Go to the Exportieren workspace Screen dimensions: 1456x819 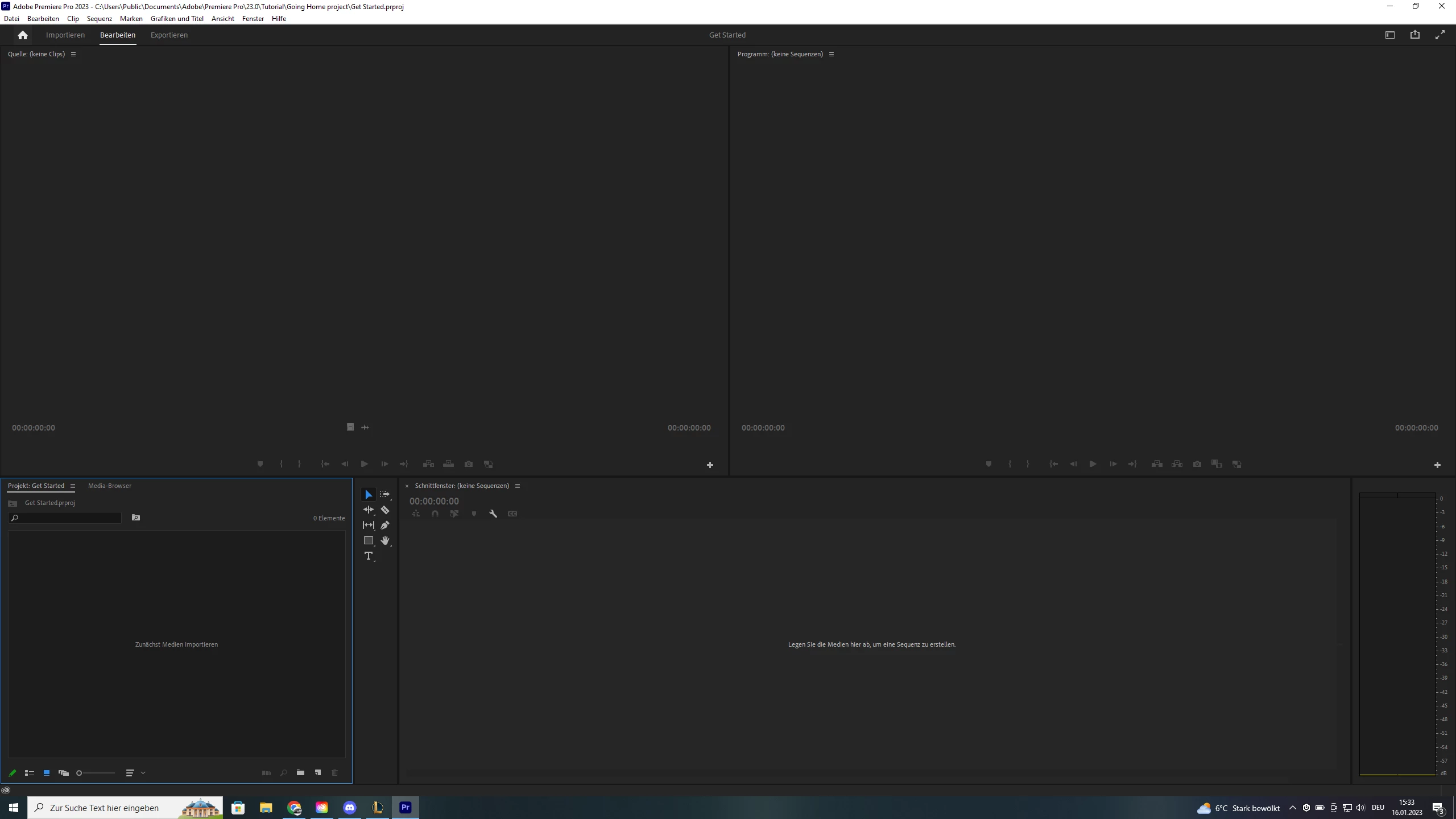(x=169, y=35)
